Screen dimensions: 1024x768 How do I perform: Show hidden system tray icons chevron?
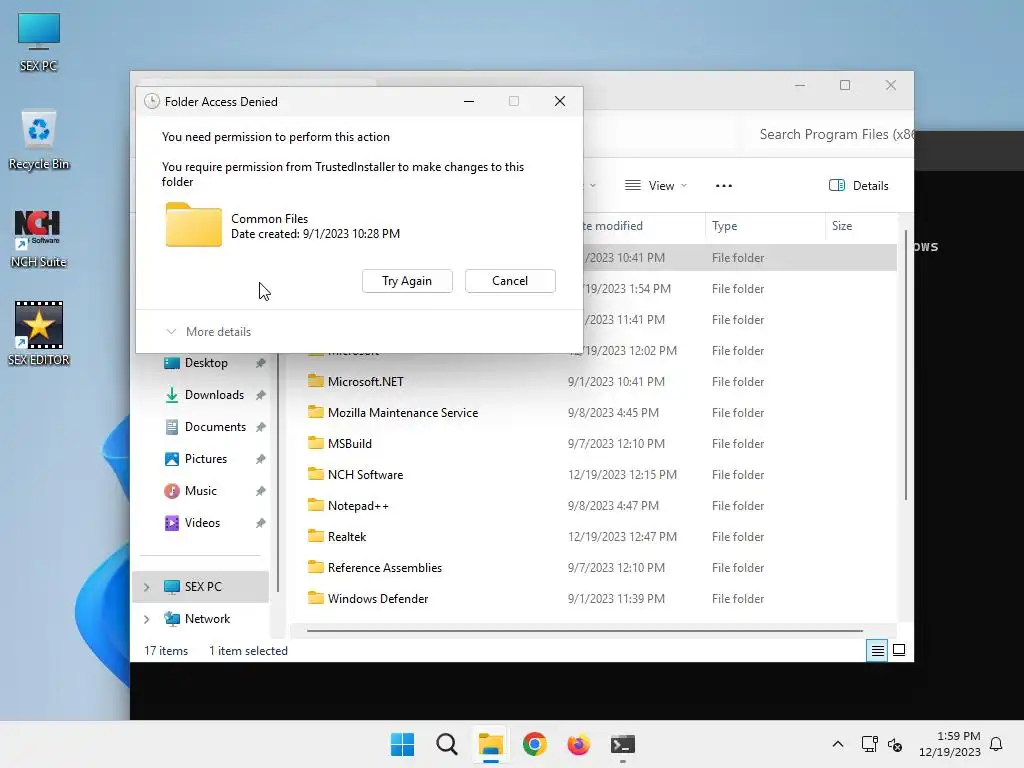[838, 744]
